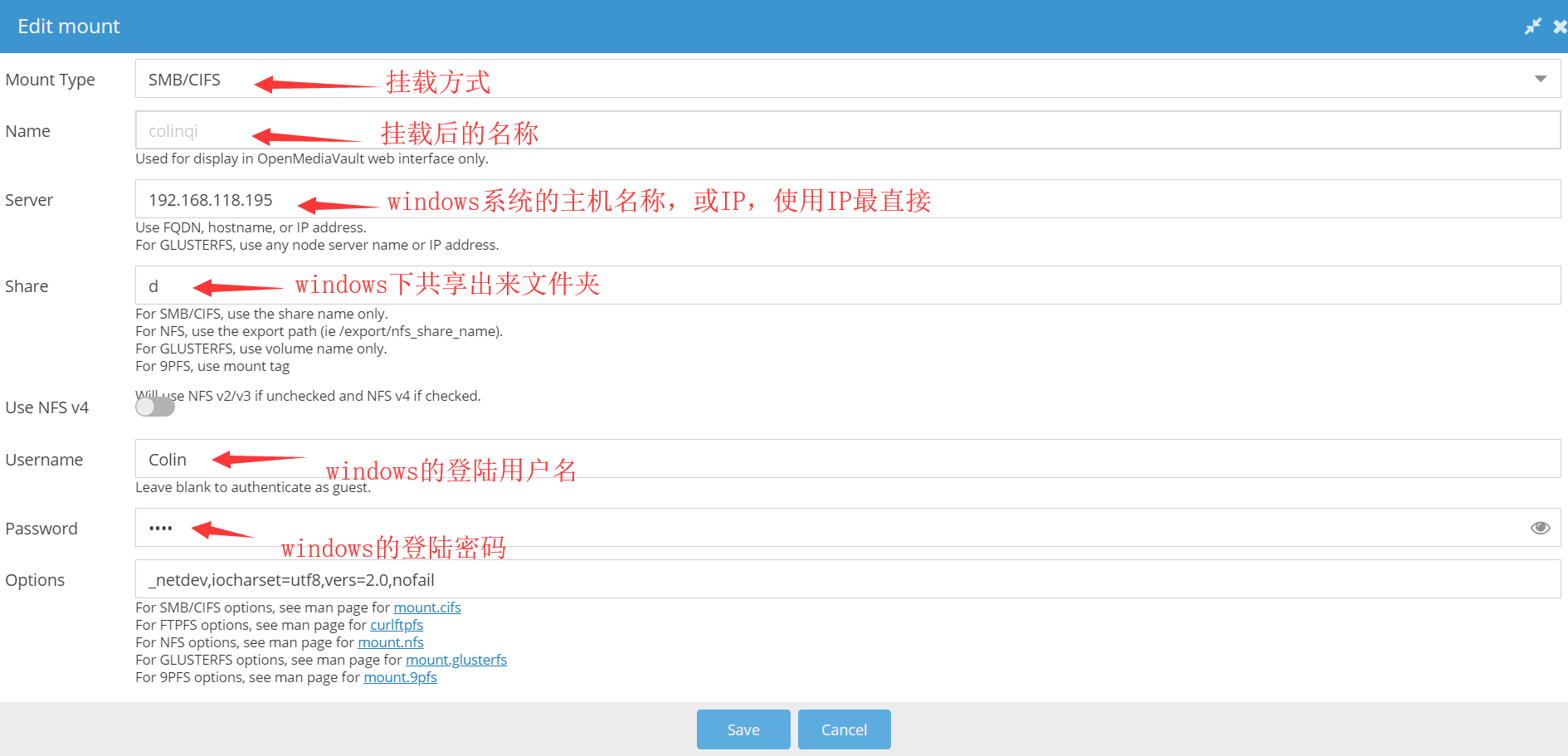
Task: Click the Password label
Action: 41,529
